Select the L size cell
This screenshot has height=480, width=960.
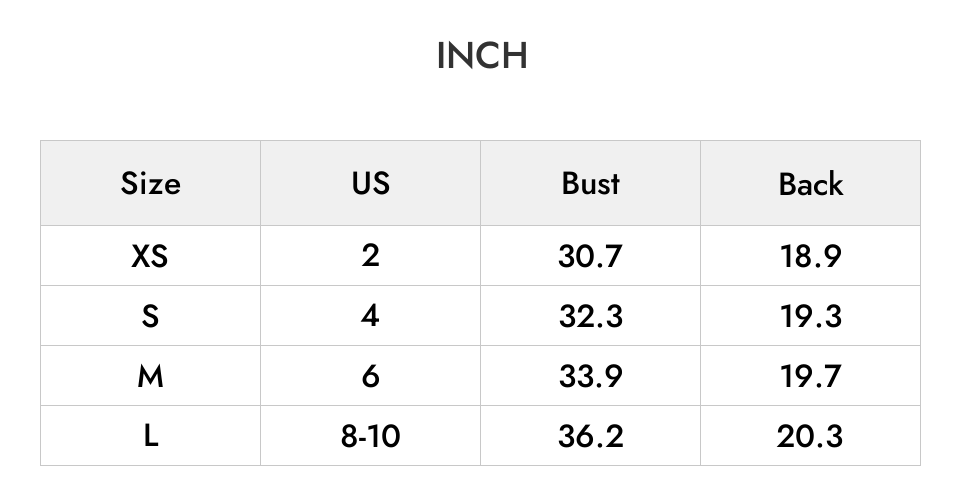(x=151, y=436)
